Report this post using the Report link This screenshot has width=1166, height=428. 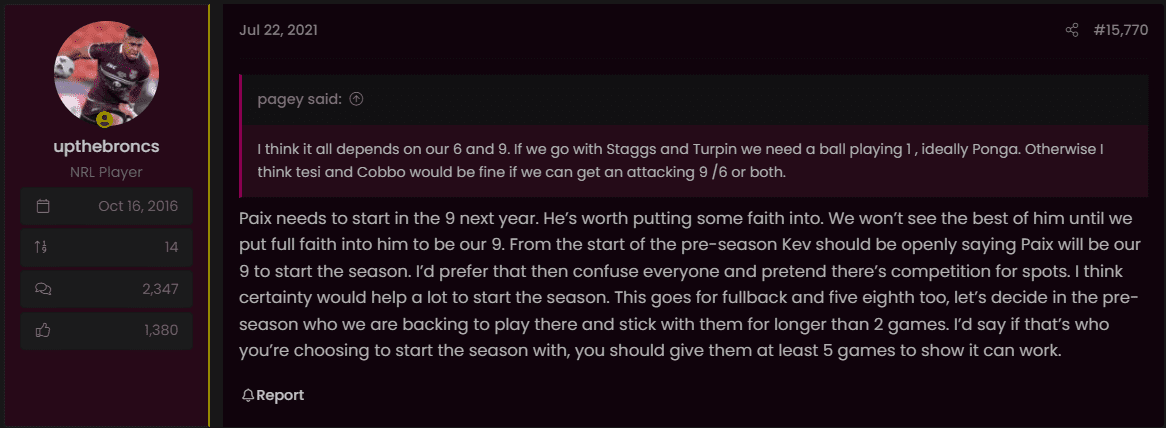pos(273,395)
